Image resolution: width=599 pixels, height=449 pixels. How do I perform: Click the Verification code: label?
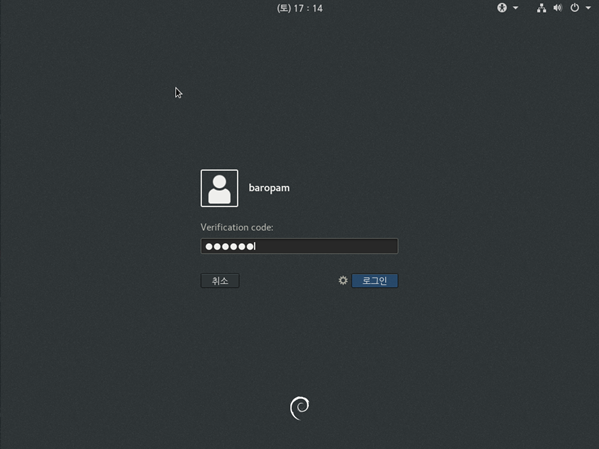[x=237, y=227]
